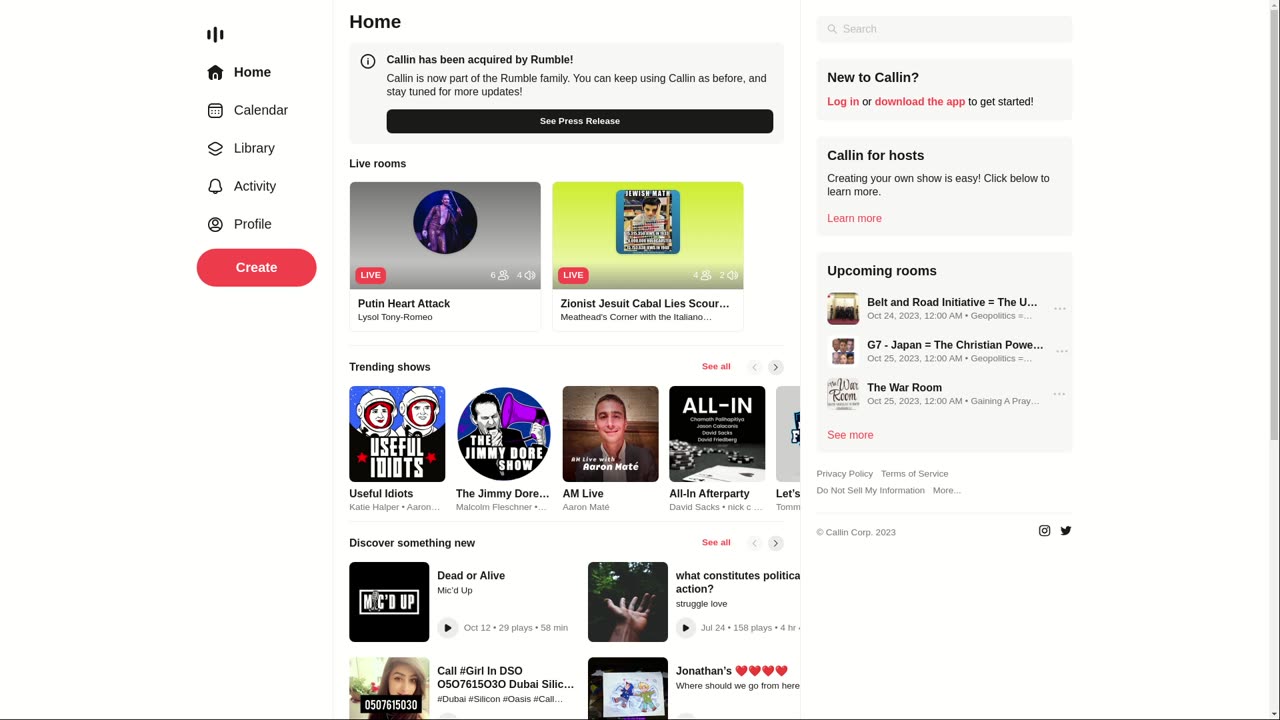Viewport: 1280px width, 720px height.
Task: Click the Dead or Alive episode title
Action: click(471, 576)
